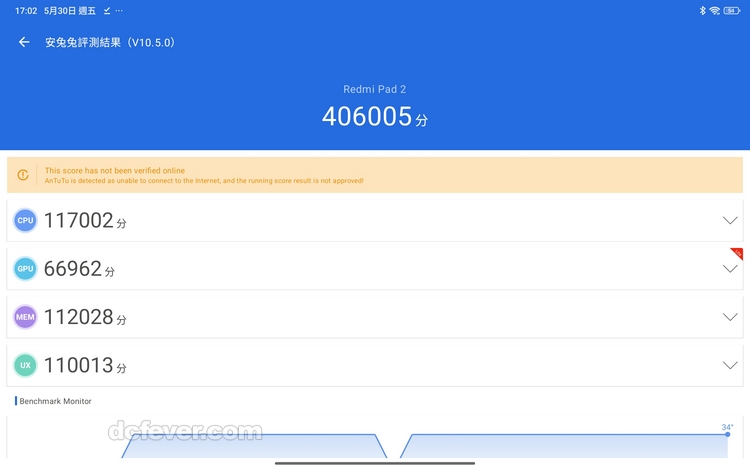The height and width of the screenshot is (469, 750).
Task: Tap the battery indicator in status bar
Action: pyautogui.click(x=732, y=11)
